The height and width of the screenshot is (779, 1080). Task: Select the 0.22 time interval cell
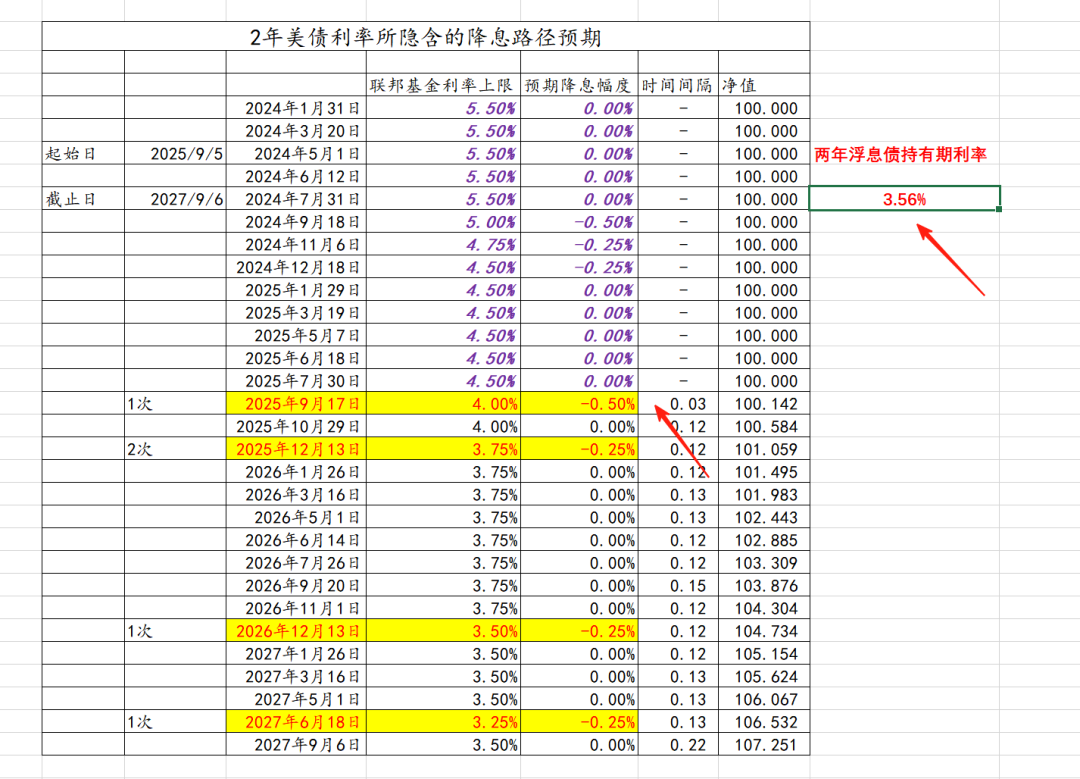[x=677, y=745]
